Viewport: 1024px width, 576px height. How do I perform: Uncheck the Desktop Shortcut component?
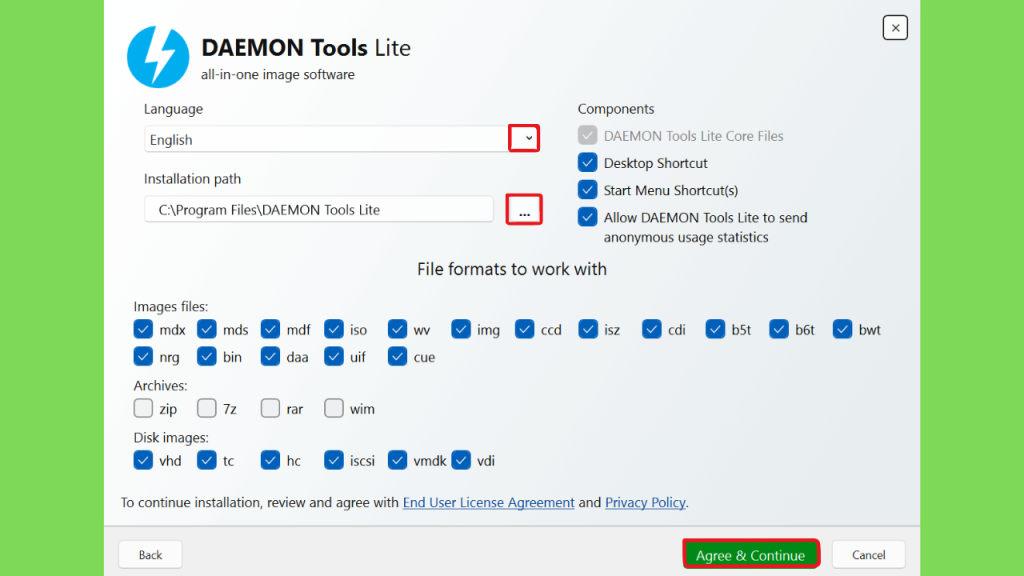coord(587,163)
